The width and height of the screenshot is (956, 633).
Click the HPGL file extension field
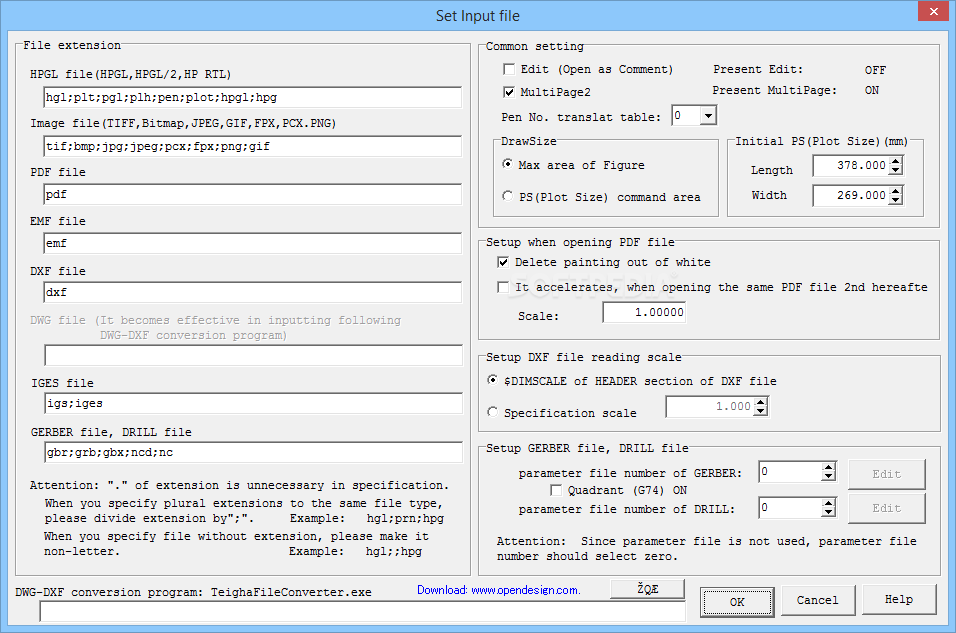coord(252,97)
